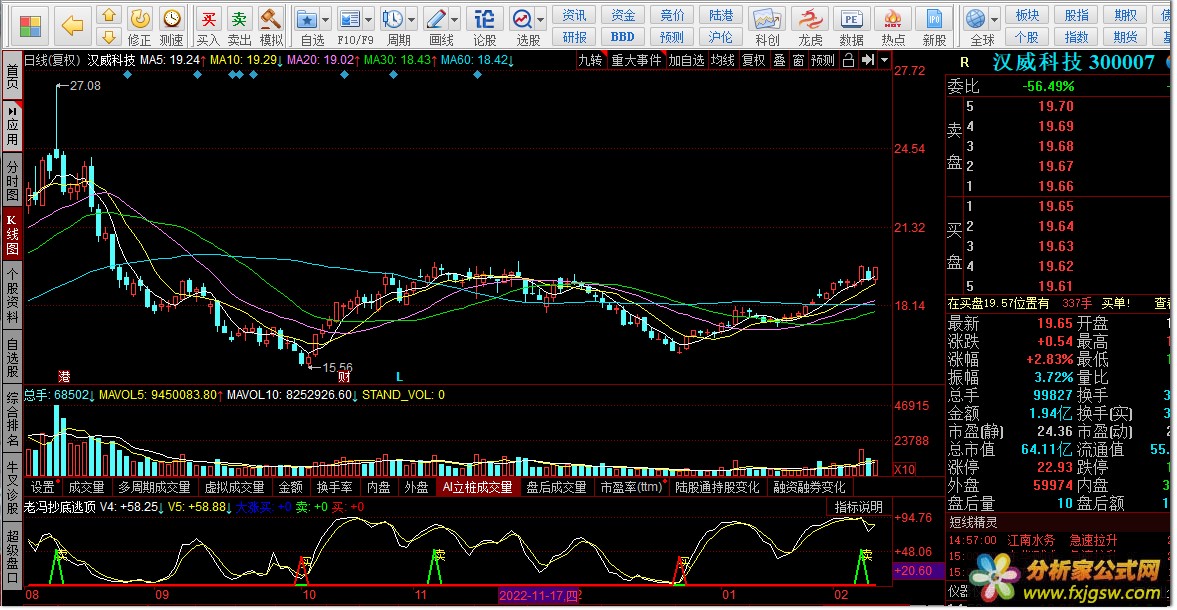Click the 竞价 auction button

[x=672, y=15]
